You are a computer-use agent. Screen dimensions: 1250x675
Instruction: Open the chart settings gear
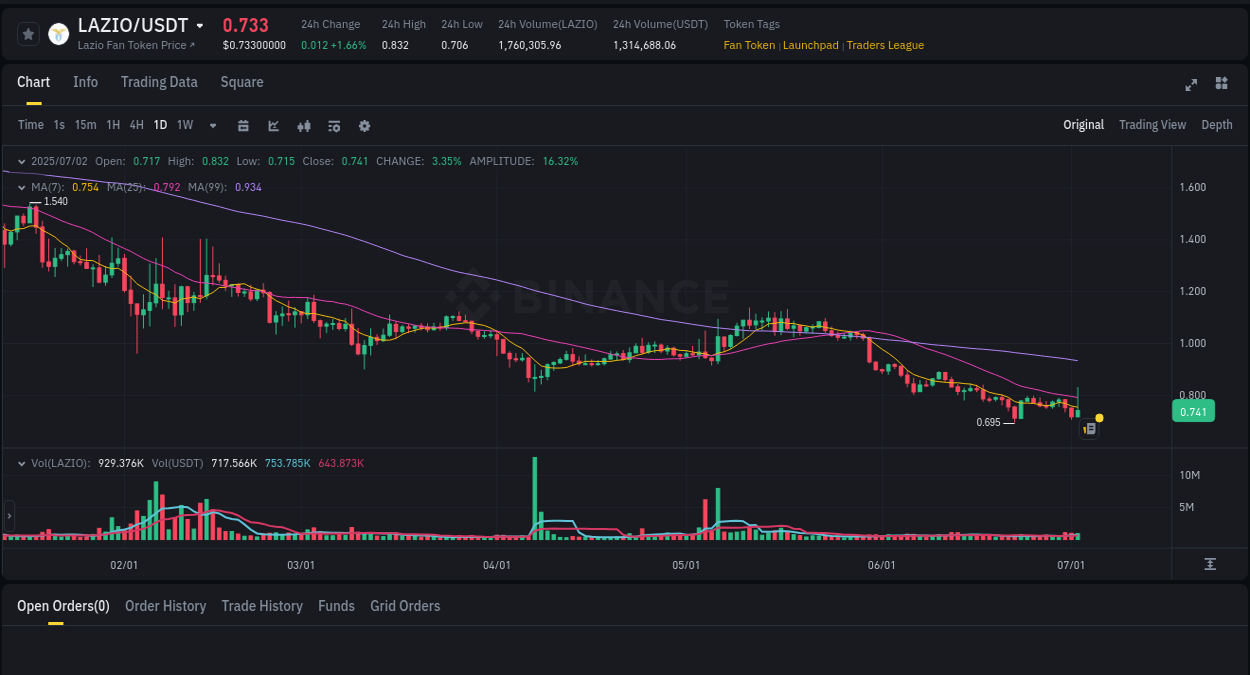(x=364, y=126)
